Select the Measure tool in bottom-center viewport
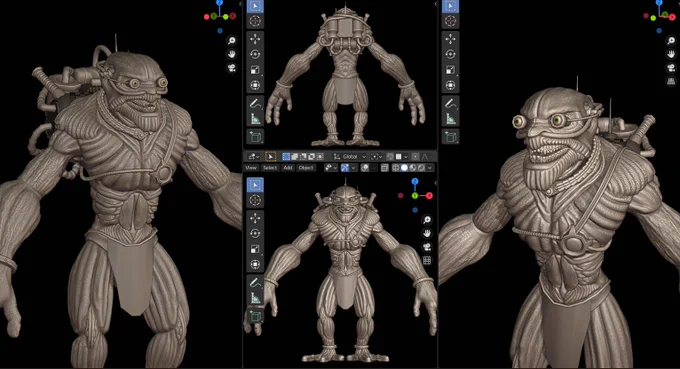The height and width of the screenshot is (369, 680). (x=255, y=298)
